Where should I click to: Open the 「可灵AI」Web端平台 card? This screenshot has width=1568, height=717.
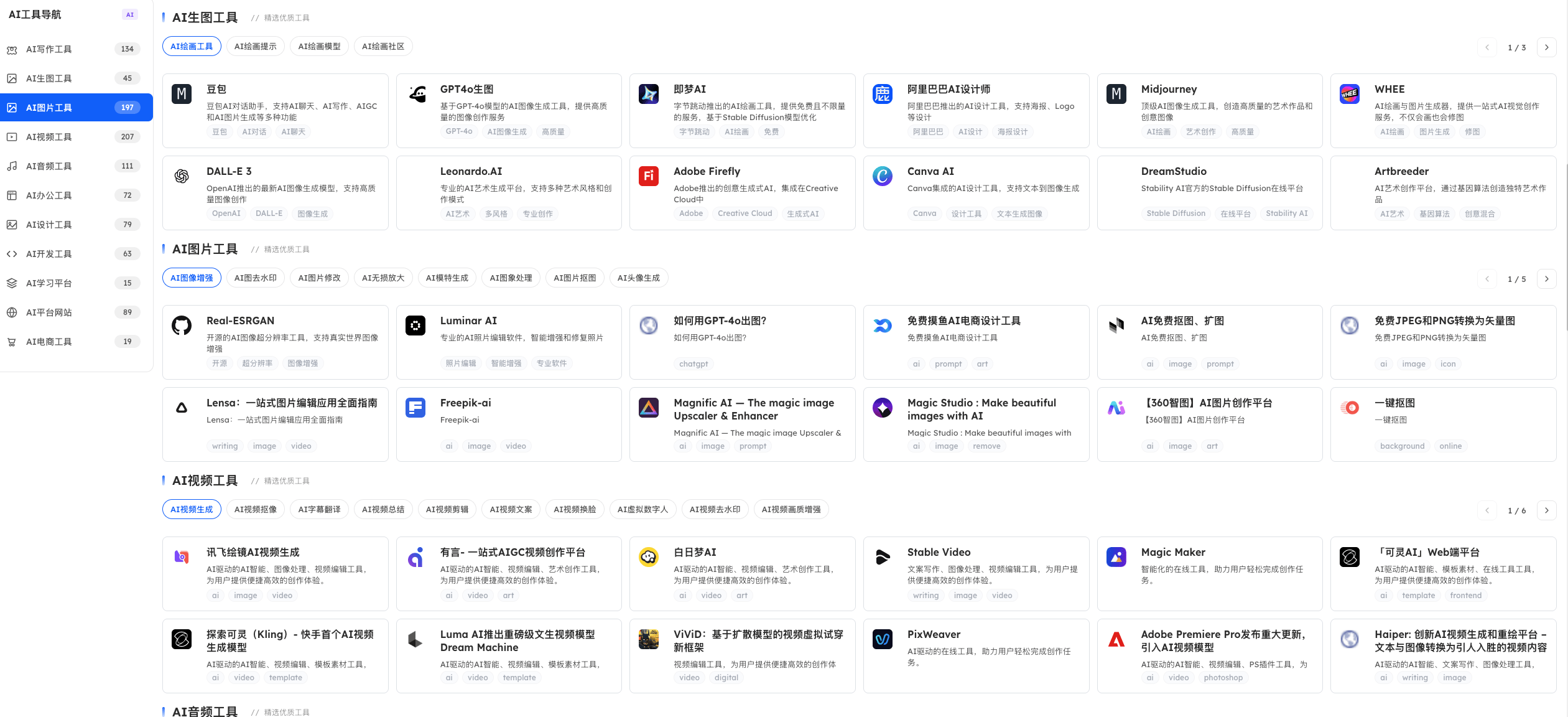pyautogui.click(x=1443, y=574)
